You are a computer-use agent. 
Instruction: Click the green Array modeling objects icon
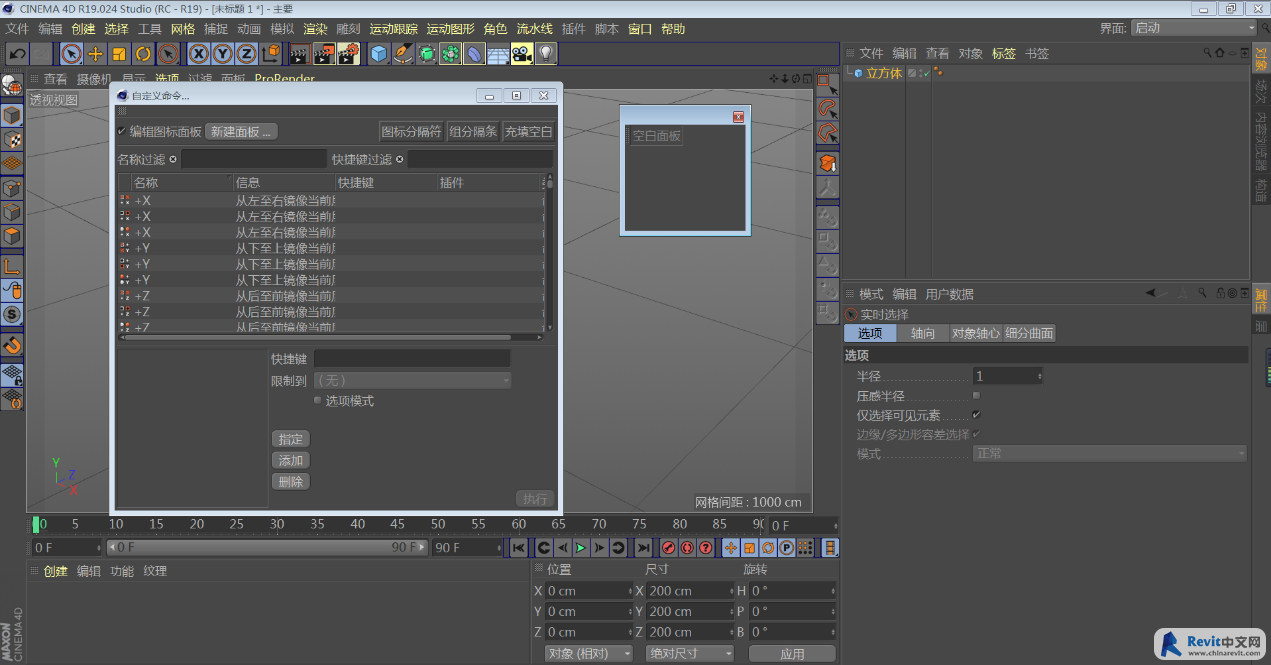451,53
